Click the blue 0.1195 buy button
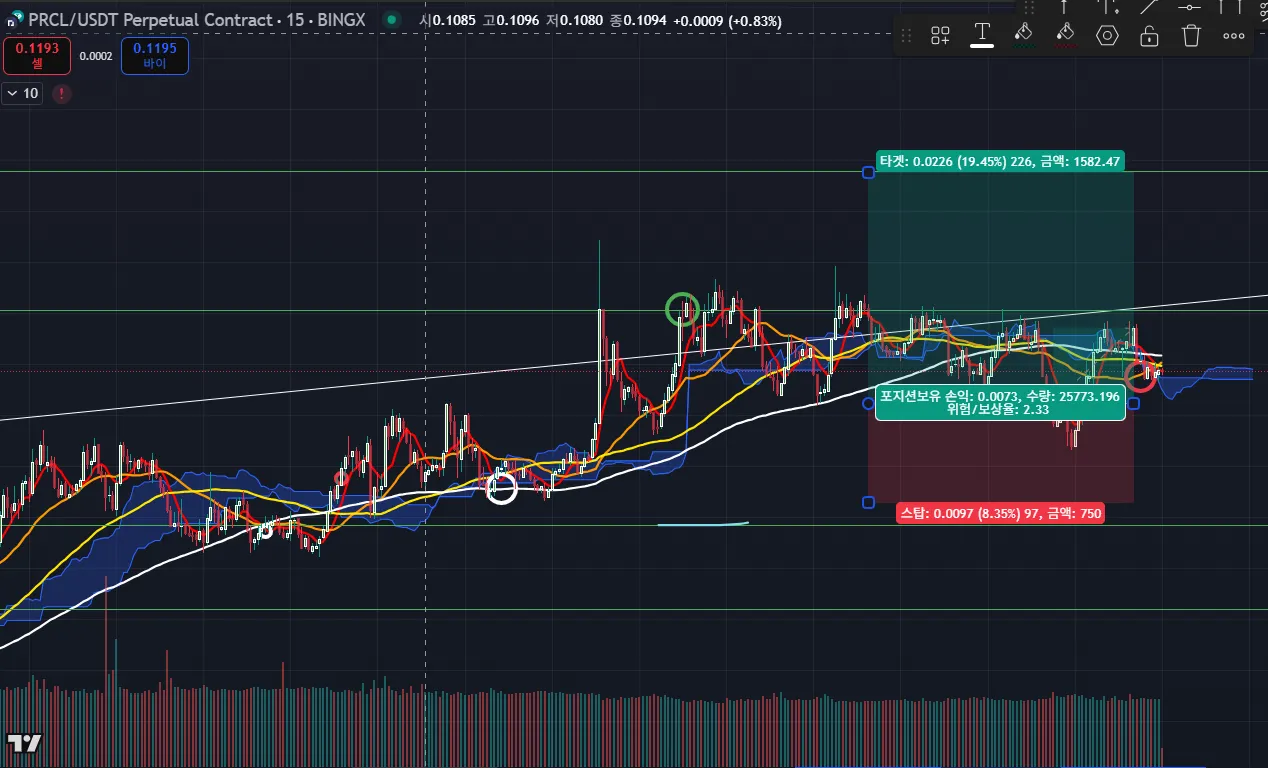This screenshot has width=1268, height=768. 155,55
